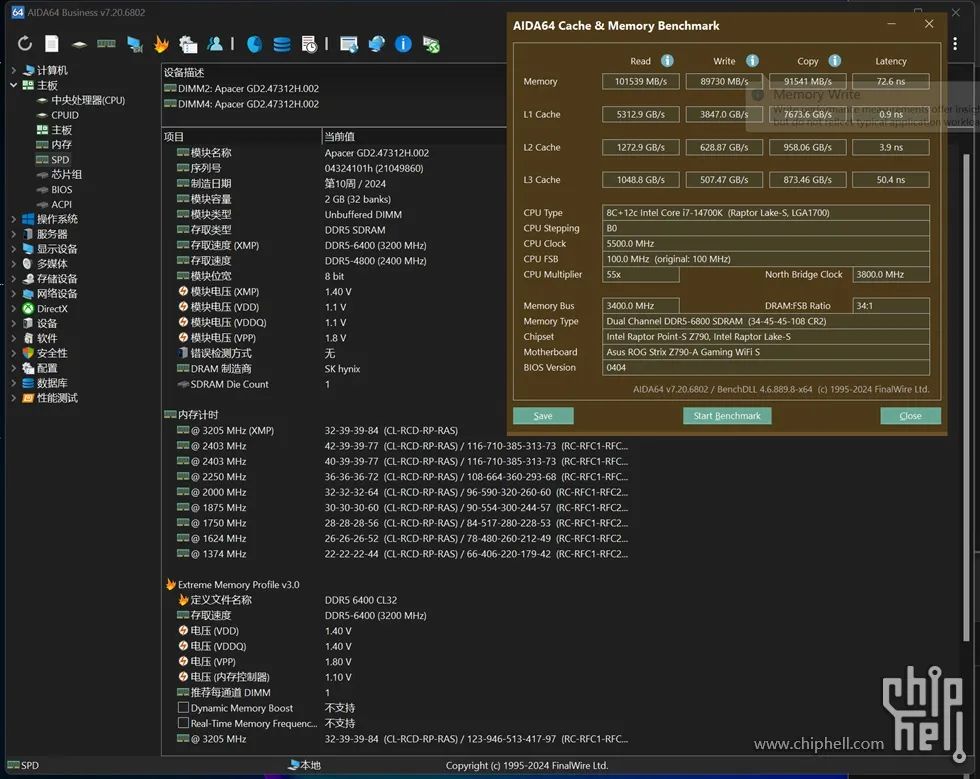Click the AIDA64 app icon in title bar
The image size is (980, 779).
tap(18, 12)
